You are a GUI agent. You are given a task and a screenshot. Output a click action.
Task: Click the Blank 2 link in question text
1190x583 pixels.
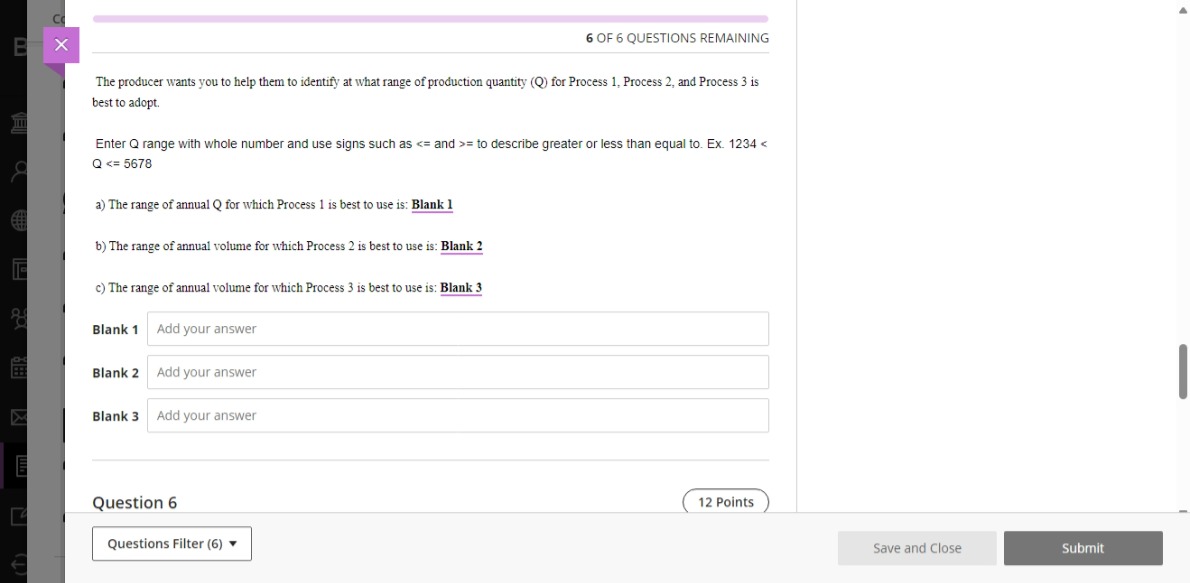point(462,246)
